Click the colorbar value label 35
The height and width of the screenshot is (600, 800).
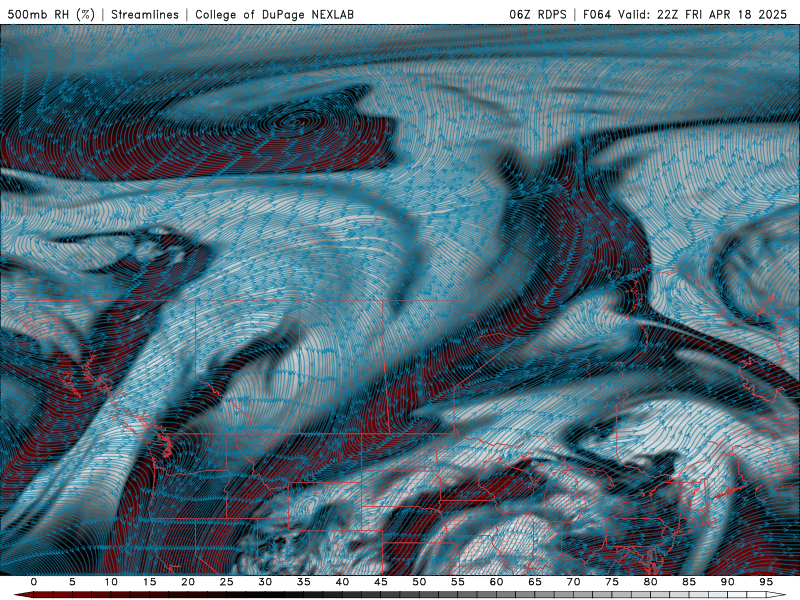(x=304, y=582)
